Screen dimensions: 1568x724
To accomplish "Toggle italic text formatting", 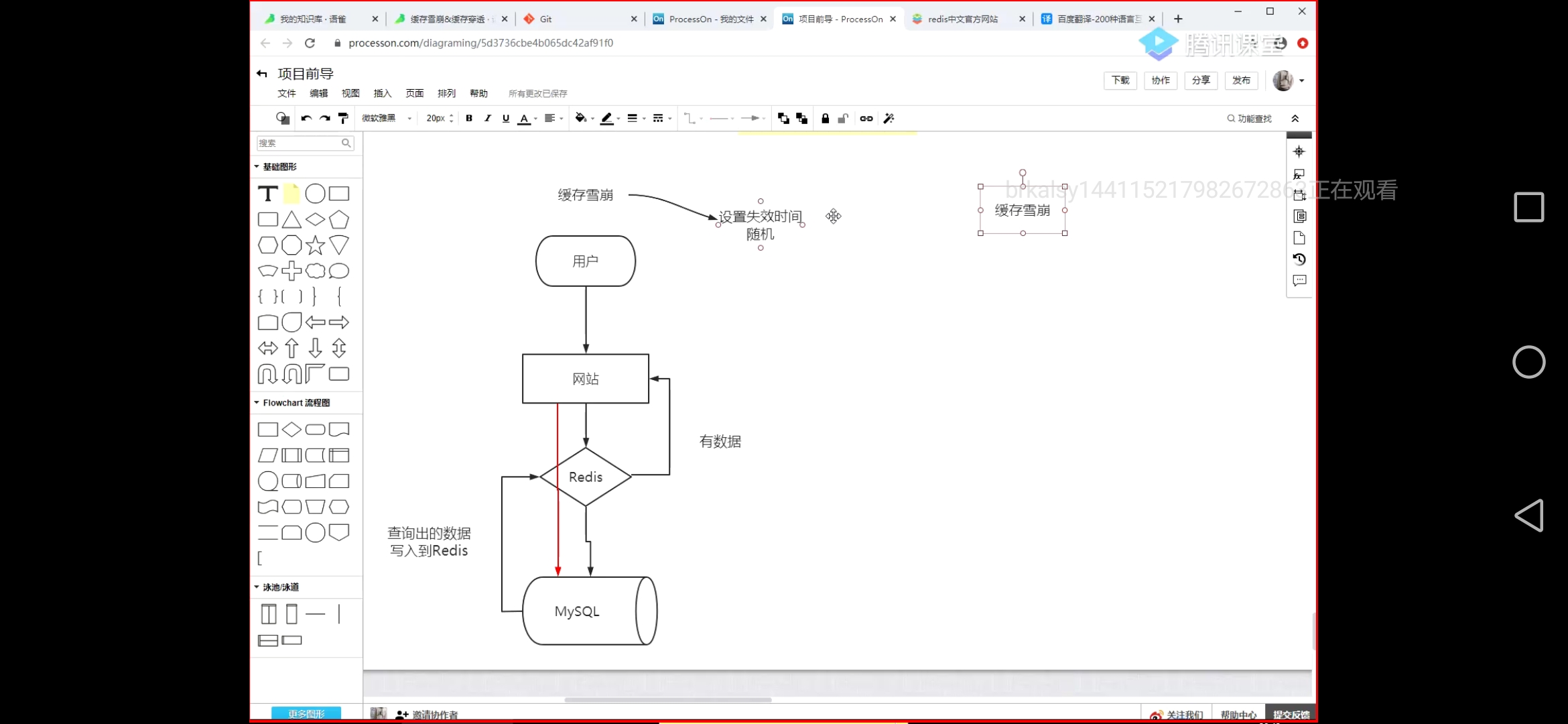I will [x=487, y=119].
